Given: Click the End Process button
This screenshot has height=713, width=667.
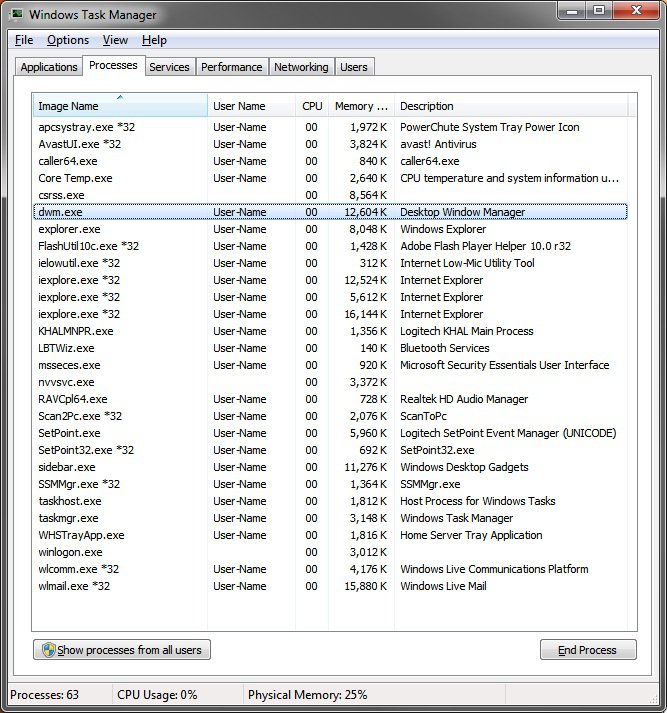Looking at the screenshot, I should pos(587,650).
